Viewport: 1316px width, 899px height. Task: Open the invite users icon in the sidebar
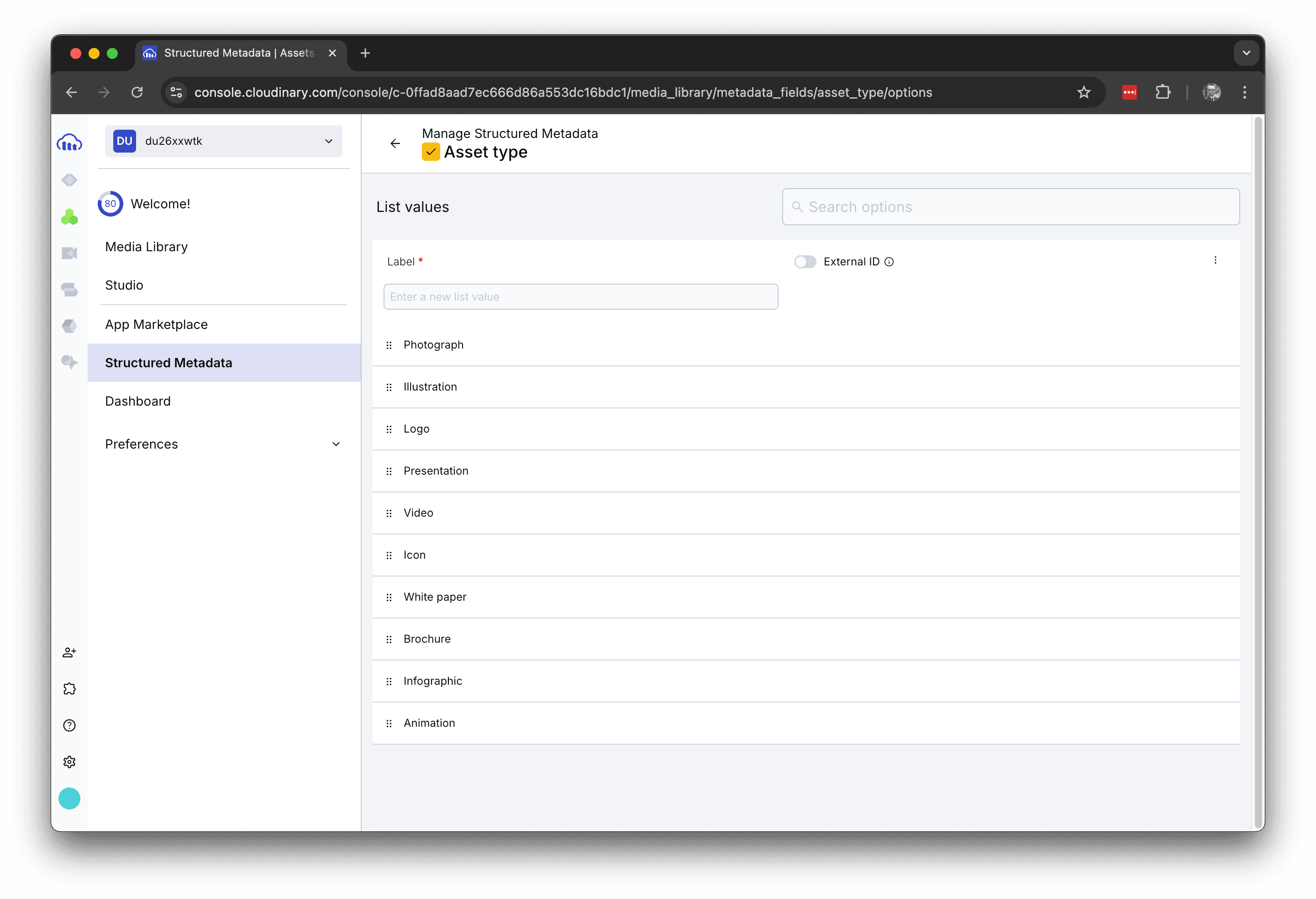pyautogui.click(x=69, y=653)
